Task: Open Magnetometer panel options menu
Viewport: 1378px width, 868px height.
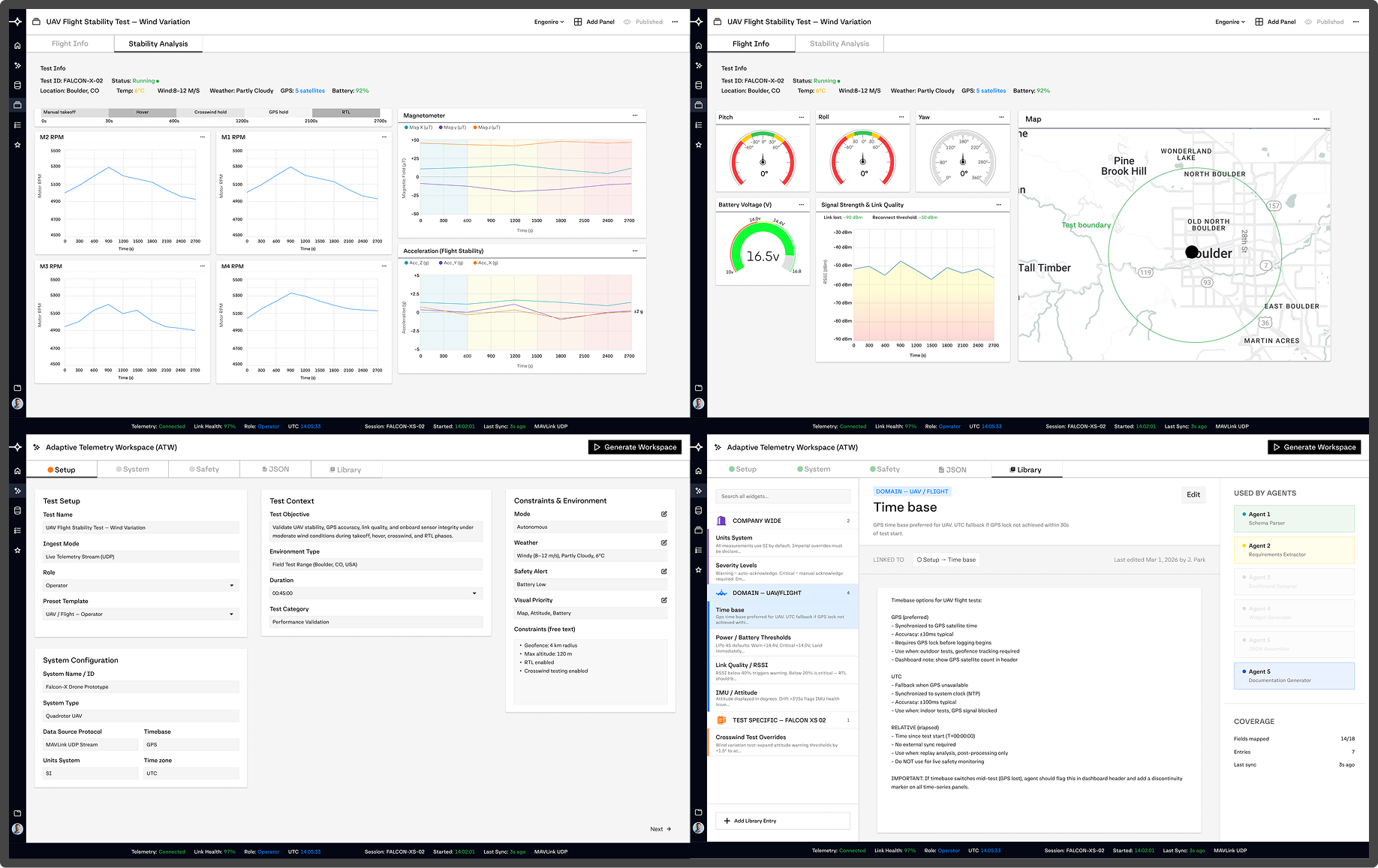Action: [x=635, y=116]
